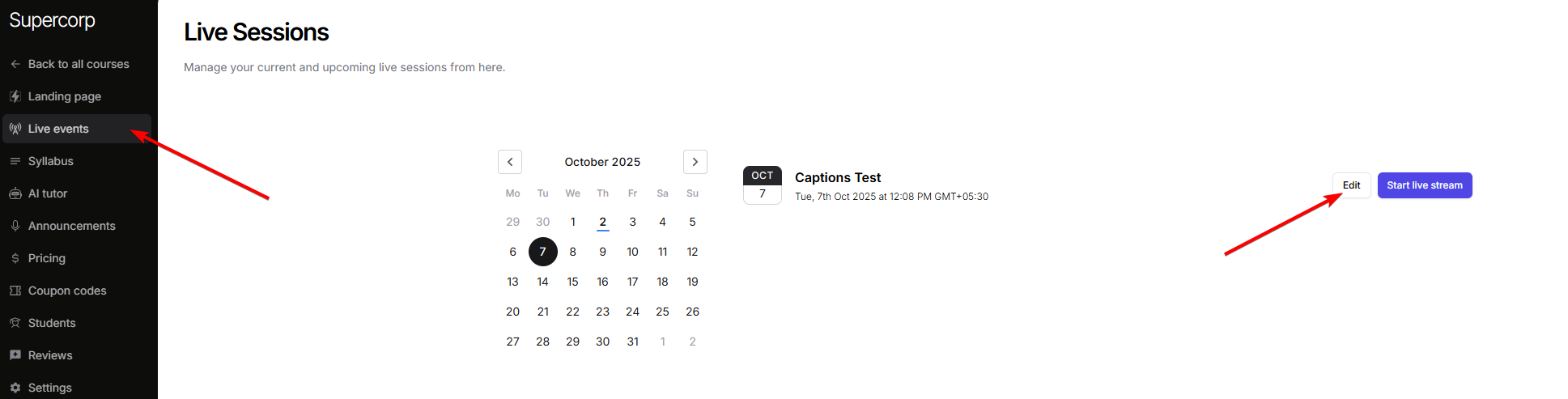
Task: Click the Announcements microphone icon
Action: click(x=15, y=226)
